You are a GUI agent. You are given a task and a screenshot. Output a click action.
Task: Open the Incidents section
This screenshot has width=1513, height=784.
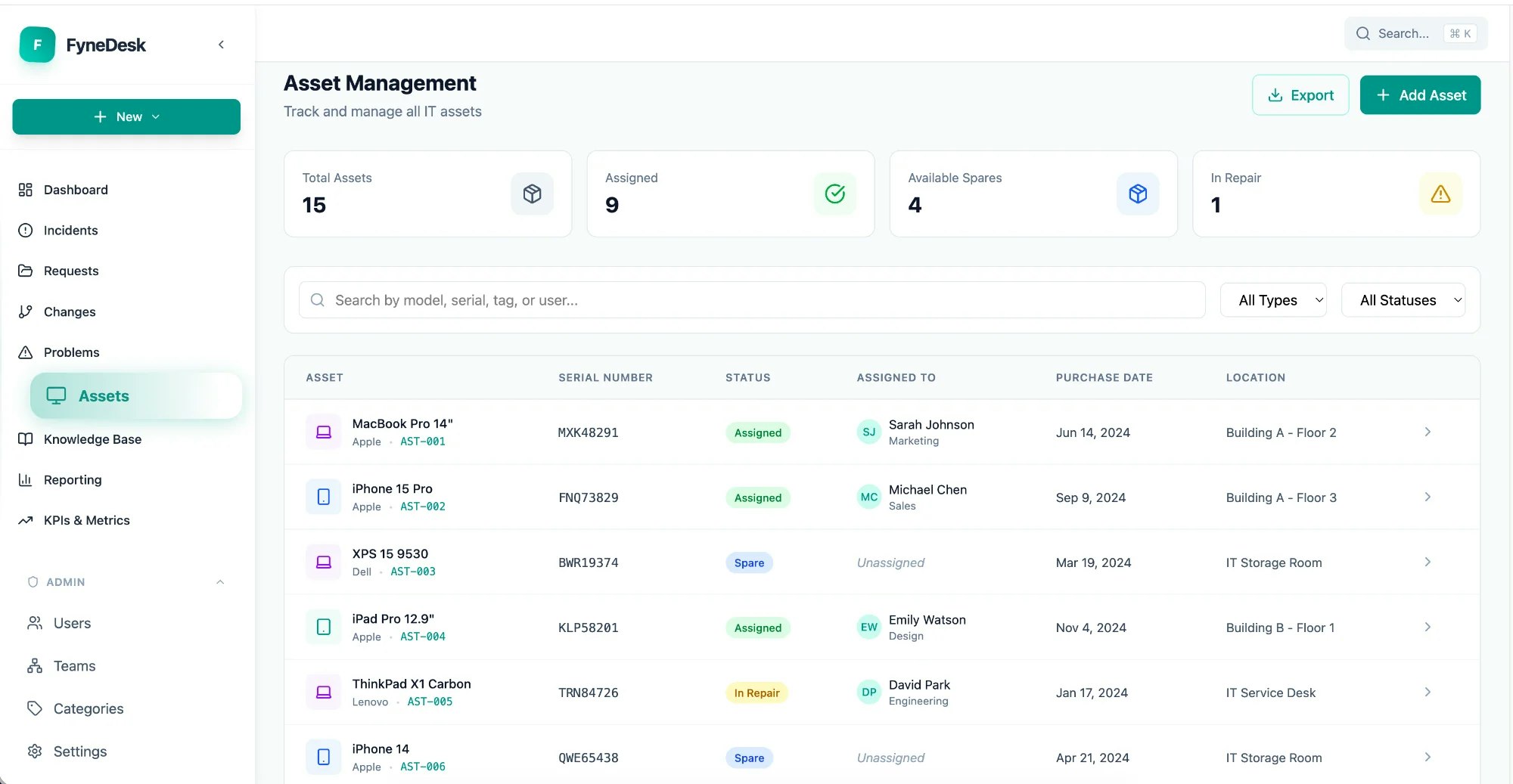[x=72, y=231]
